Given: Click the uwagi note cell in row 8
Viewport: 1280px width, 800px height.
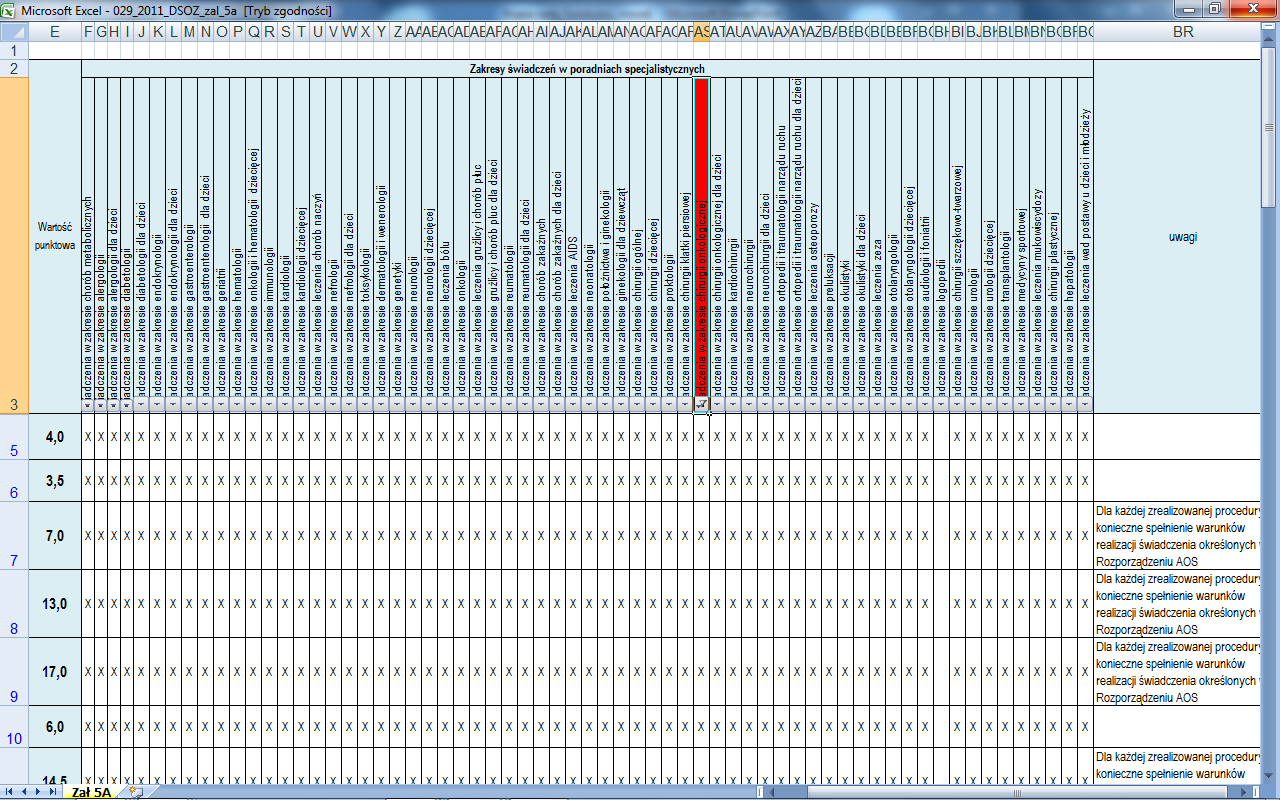Looking at the screenshot, I should click(x=1178, y=603).
